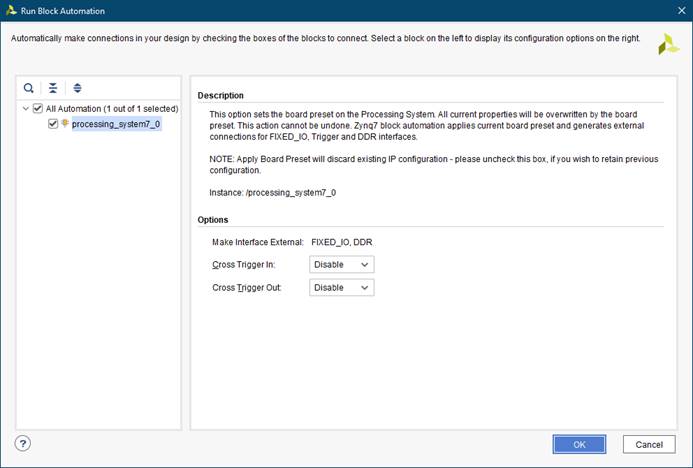Click the Xilinx logo in the top right

tap(667, 44)
